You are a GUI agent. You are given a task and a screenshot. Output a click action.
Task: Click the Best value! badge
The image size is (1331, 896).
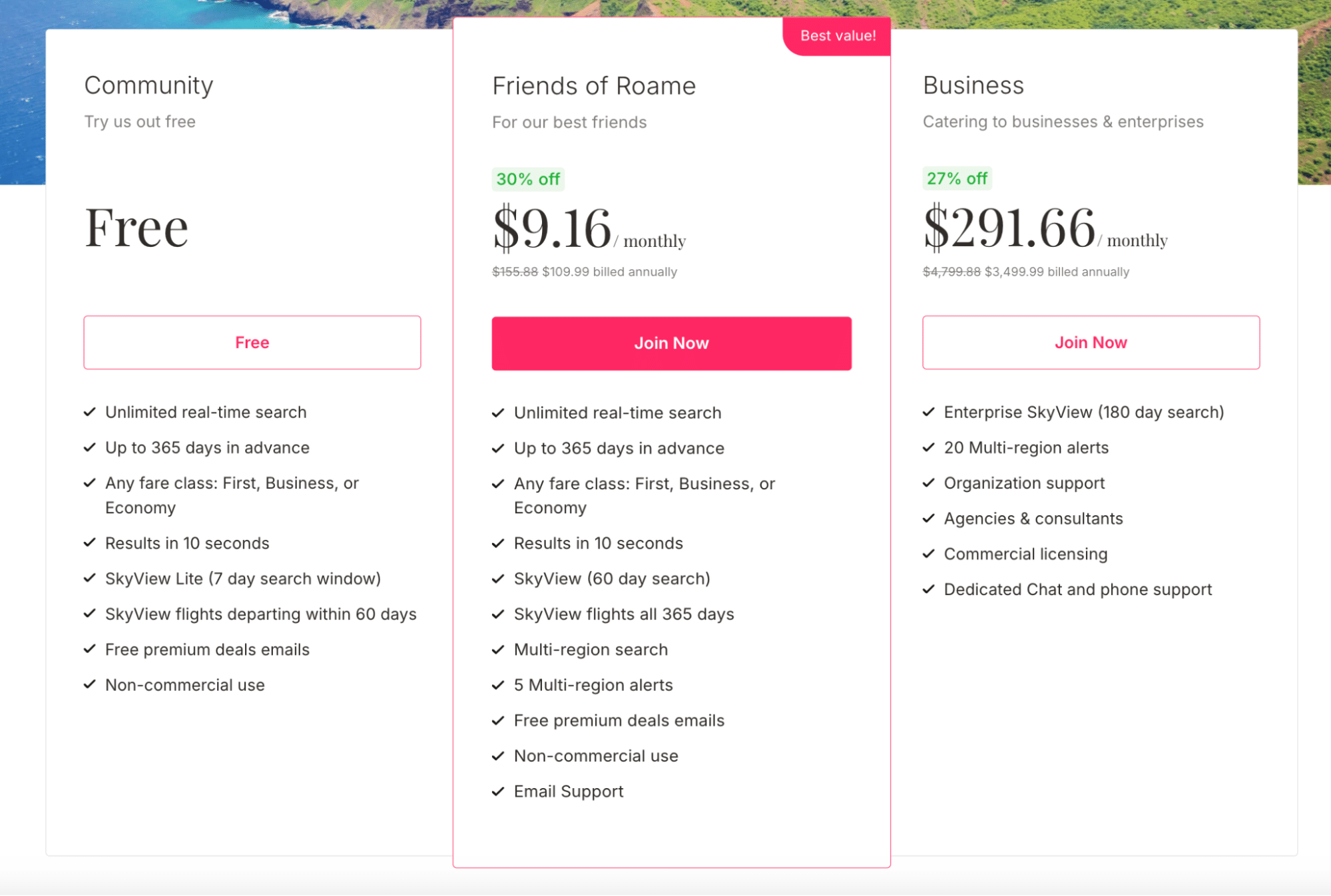click(838, 36)
